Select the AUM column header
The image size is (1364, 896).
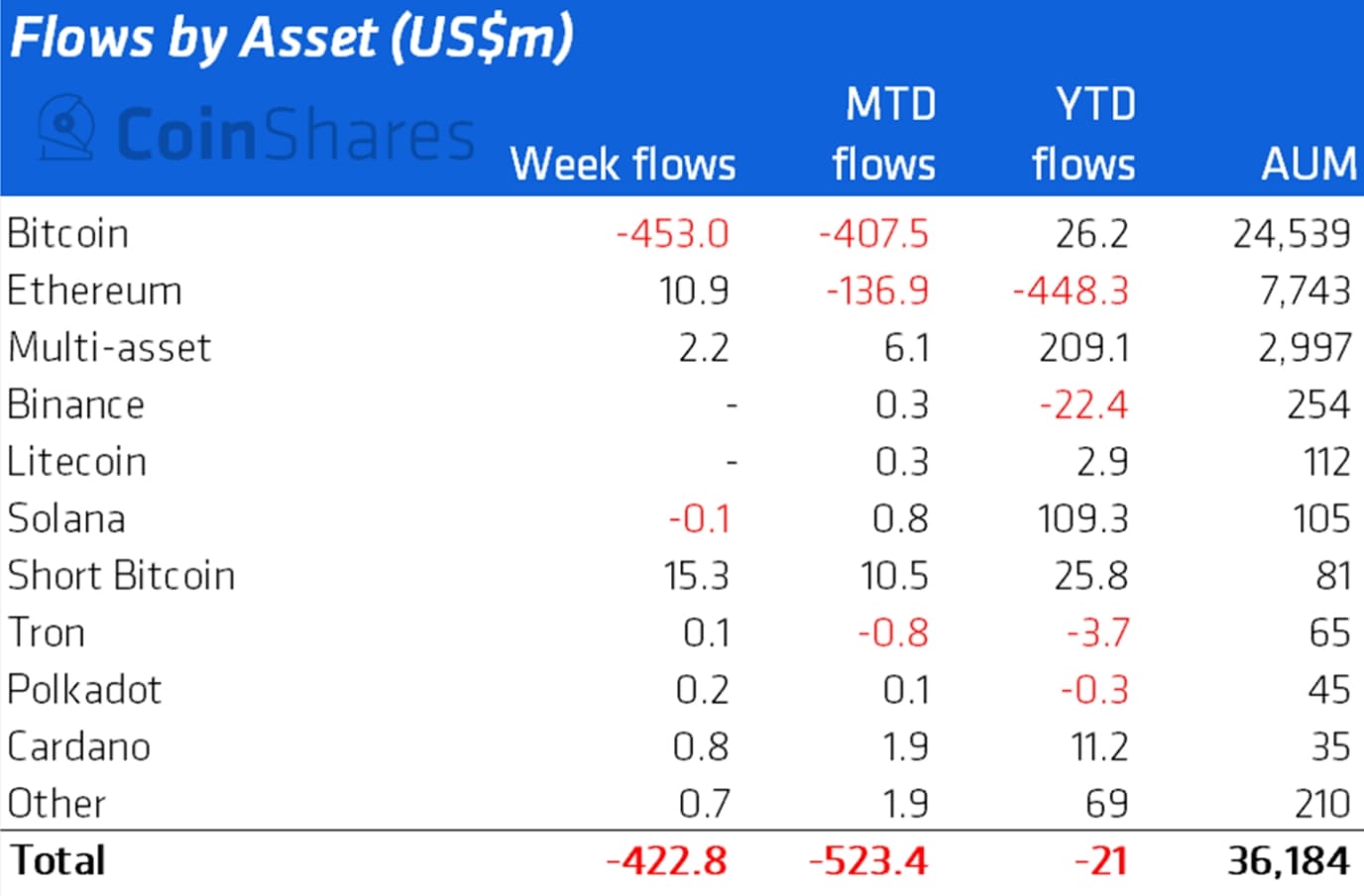[x=1308, y=164]
